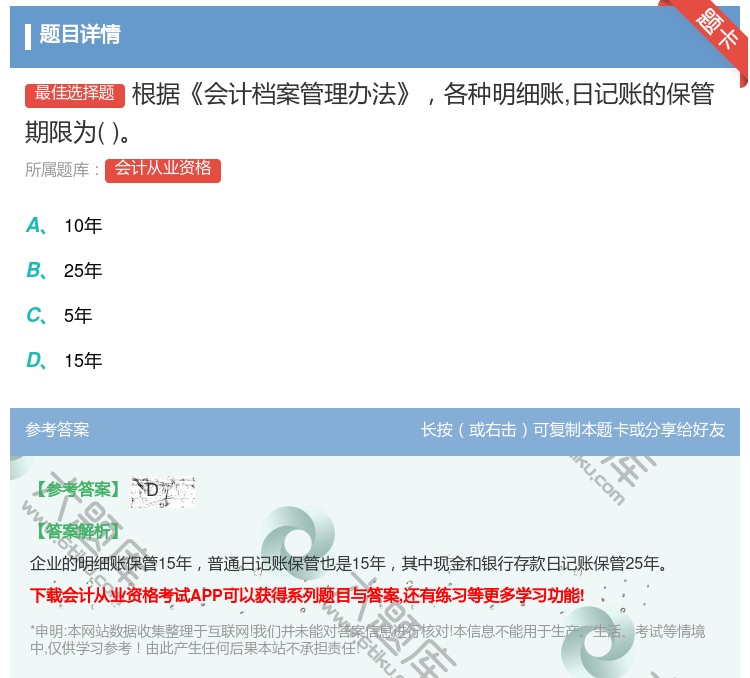Click the 题目详情 header title
The image size is (750, 678).
pos(79,34)
